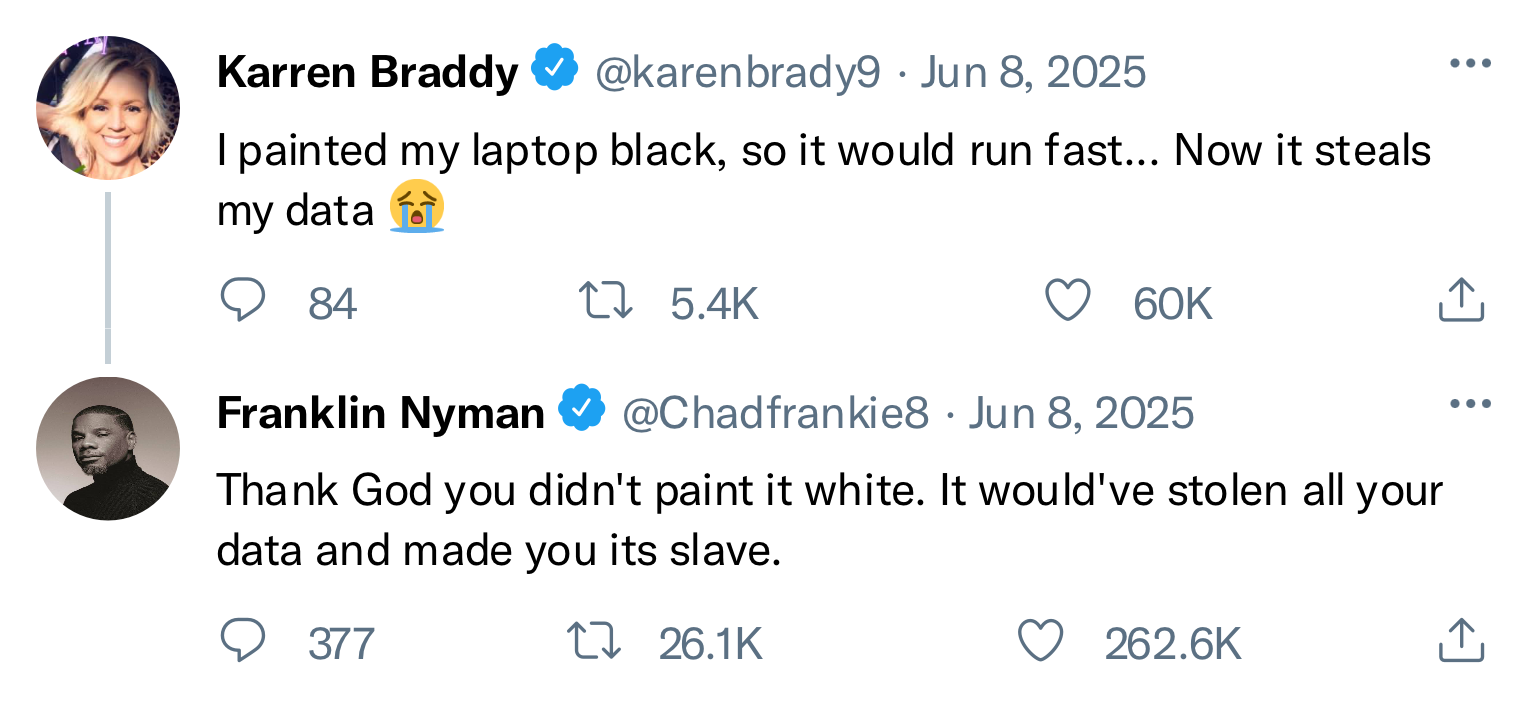Open Franklin Nyman's reply timestamp Jun 8, 2025
Viewport: 1536px width, 705px height.
pyautogui.click(x=1082, y=413)
